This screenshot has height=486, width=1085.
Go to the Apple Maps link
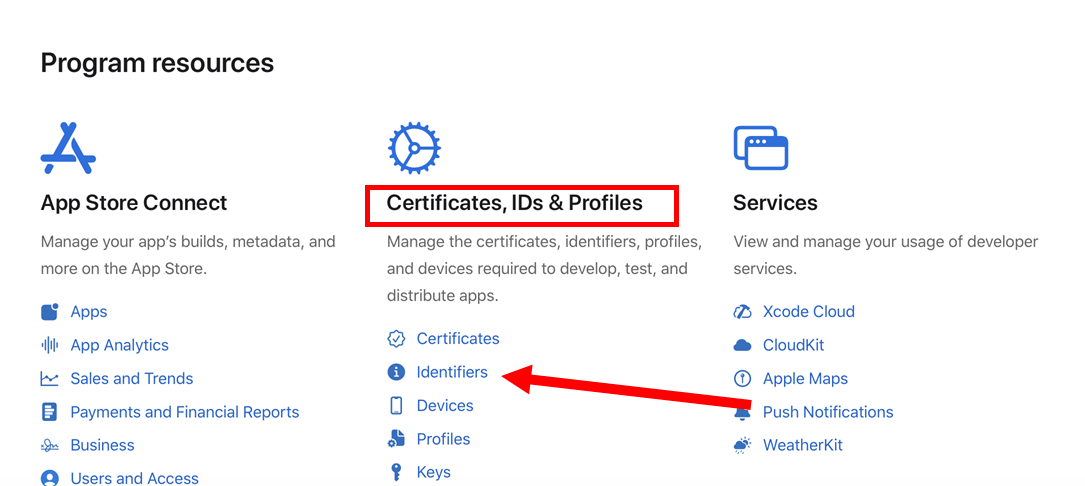[805, 379]
